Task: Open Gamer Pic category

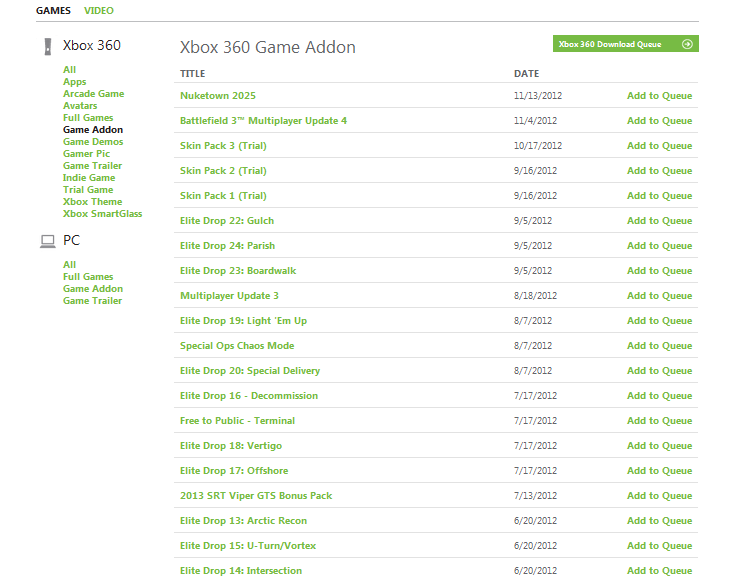Action: click(x=86, y=154)
